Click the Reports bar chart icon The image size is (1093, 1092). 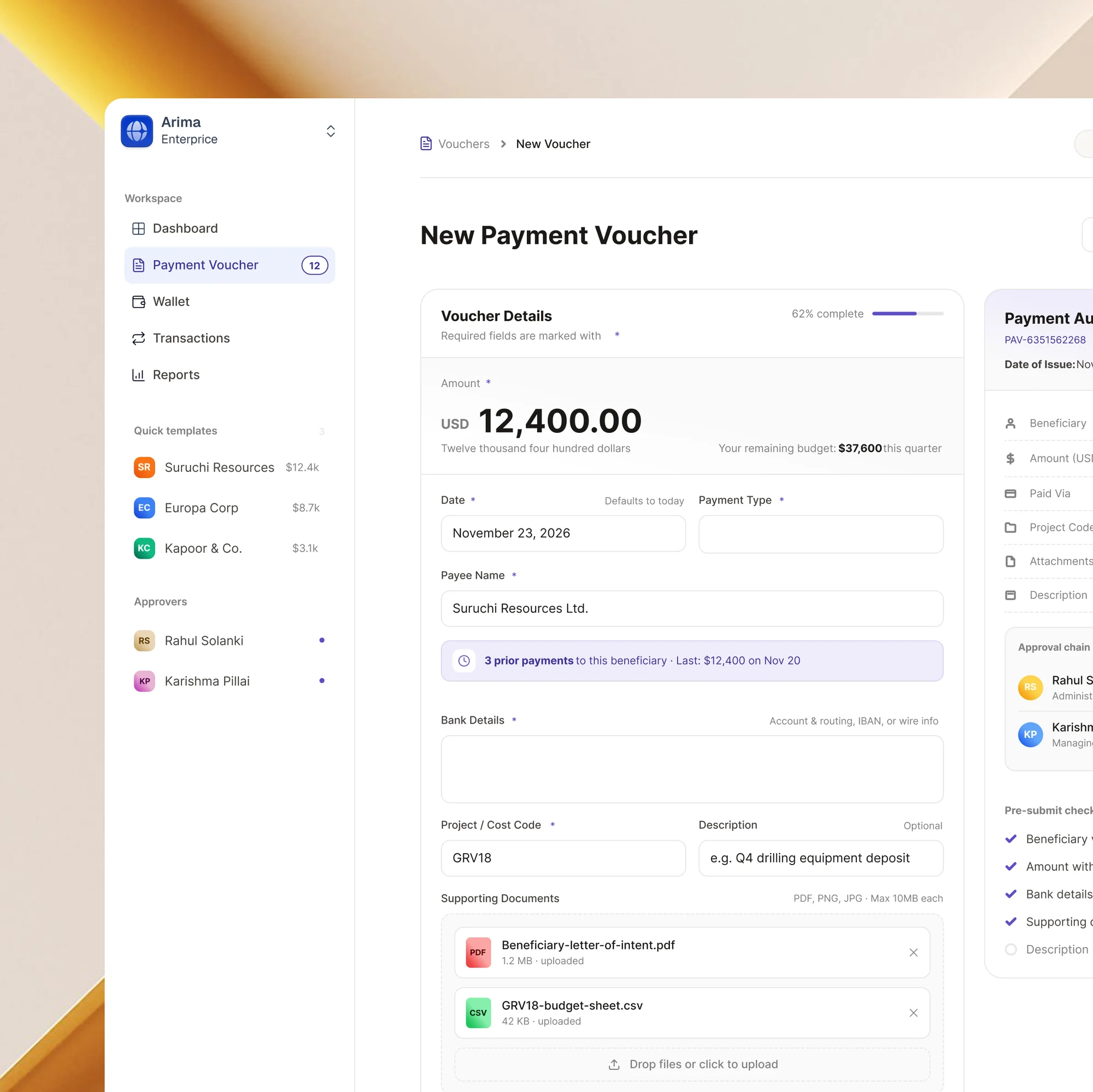(139, 375)
